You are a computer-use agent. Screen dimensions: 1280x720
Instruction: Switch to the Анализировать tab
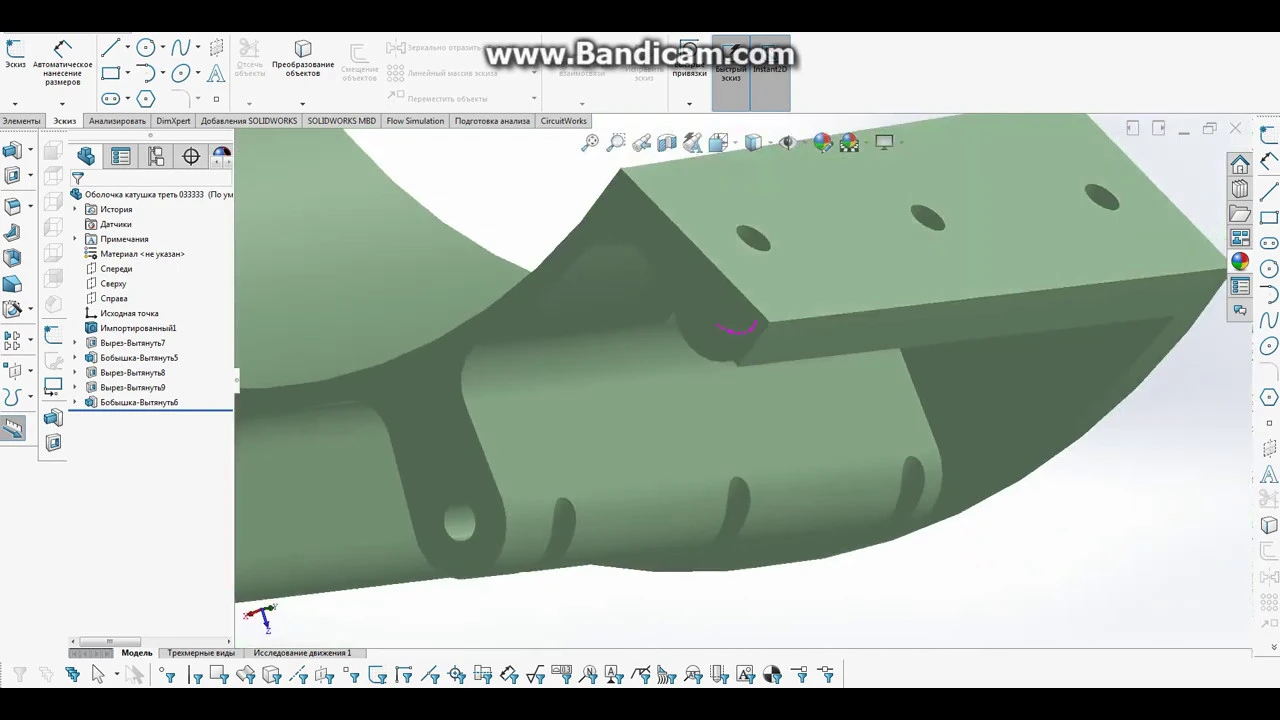(117, 121)
